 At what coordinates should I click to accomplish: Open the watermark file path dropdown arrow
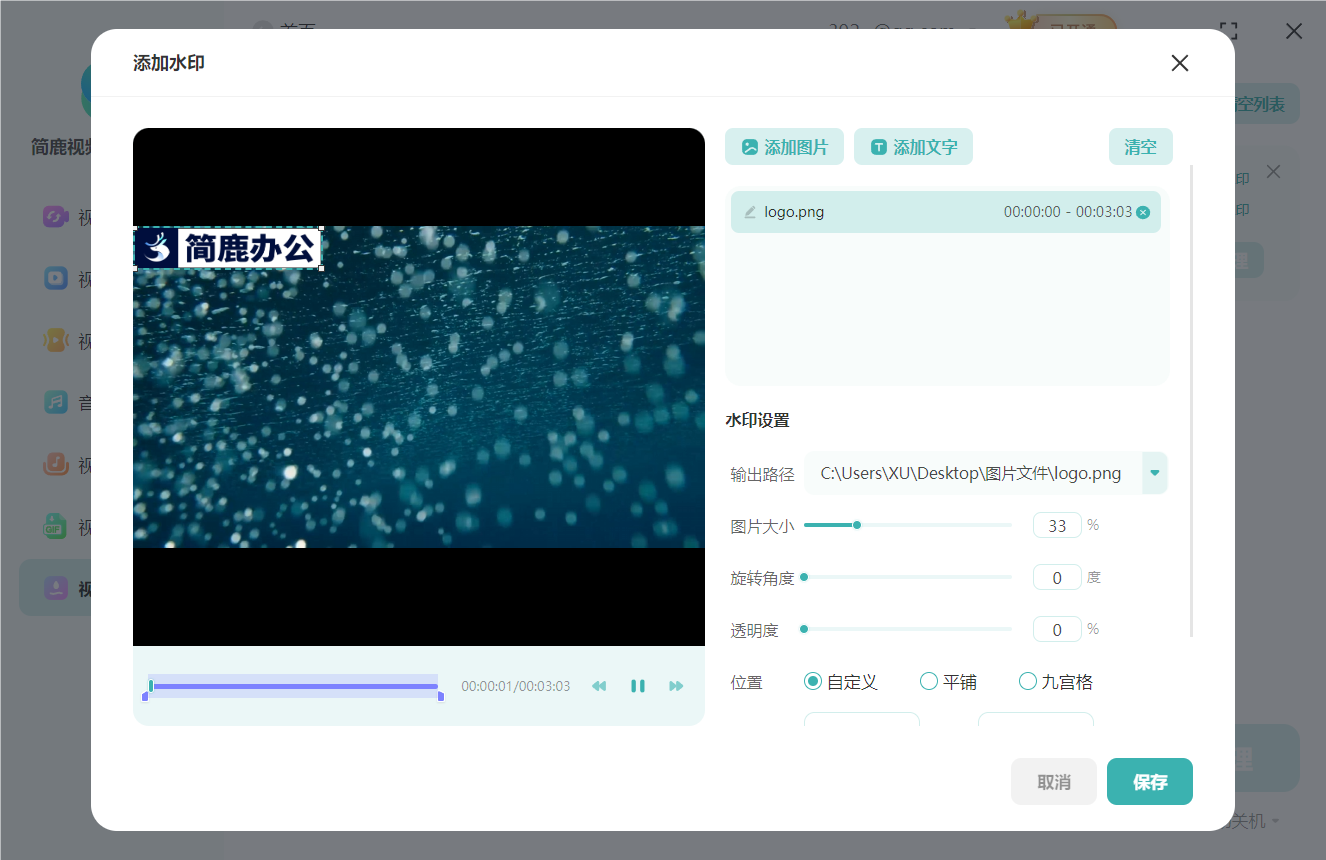(x=1155, y=473)
